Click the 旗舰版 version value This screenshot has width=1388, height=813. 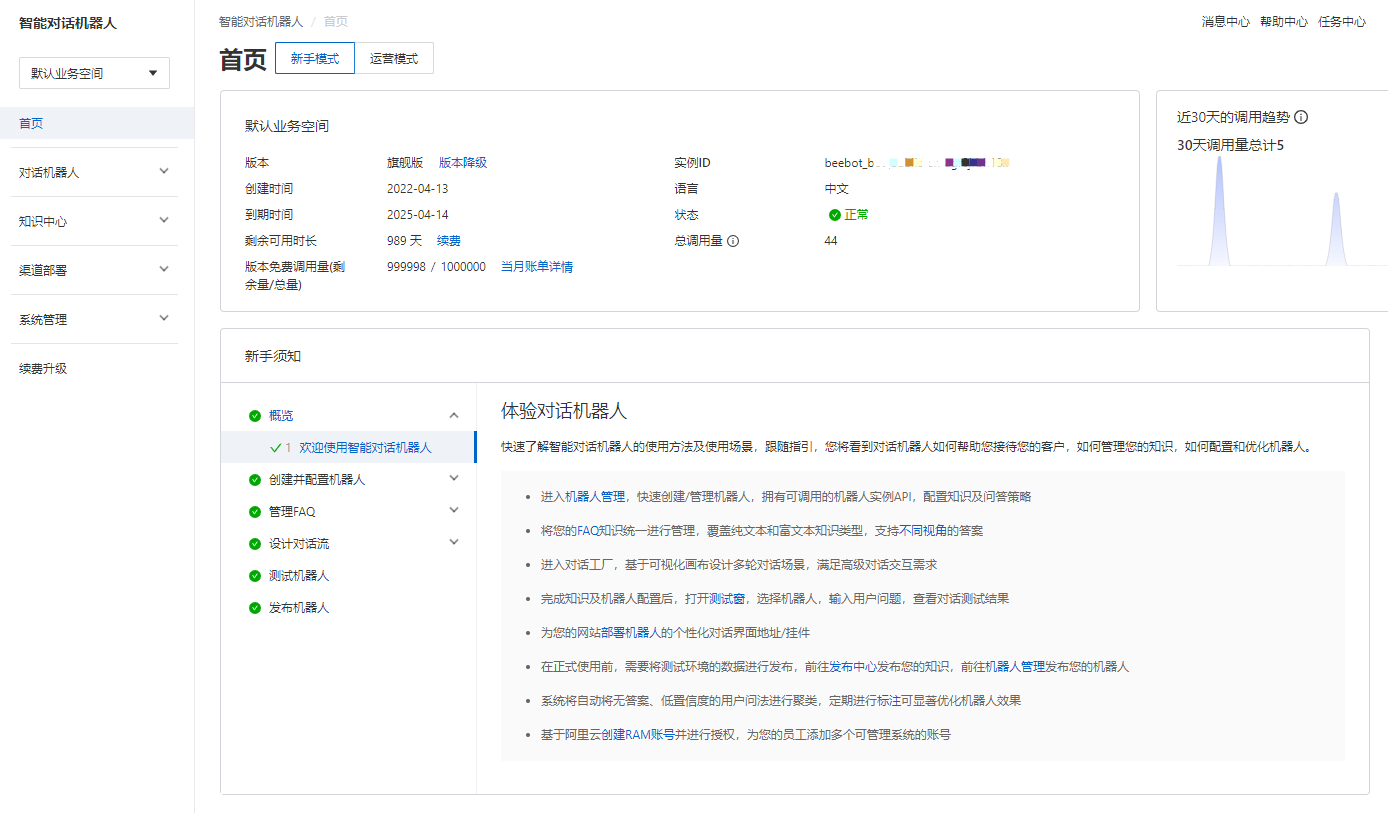[x=405, y=163]
